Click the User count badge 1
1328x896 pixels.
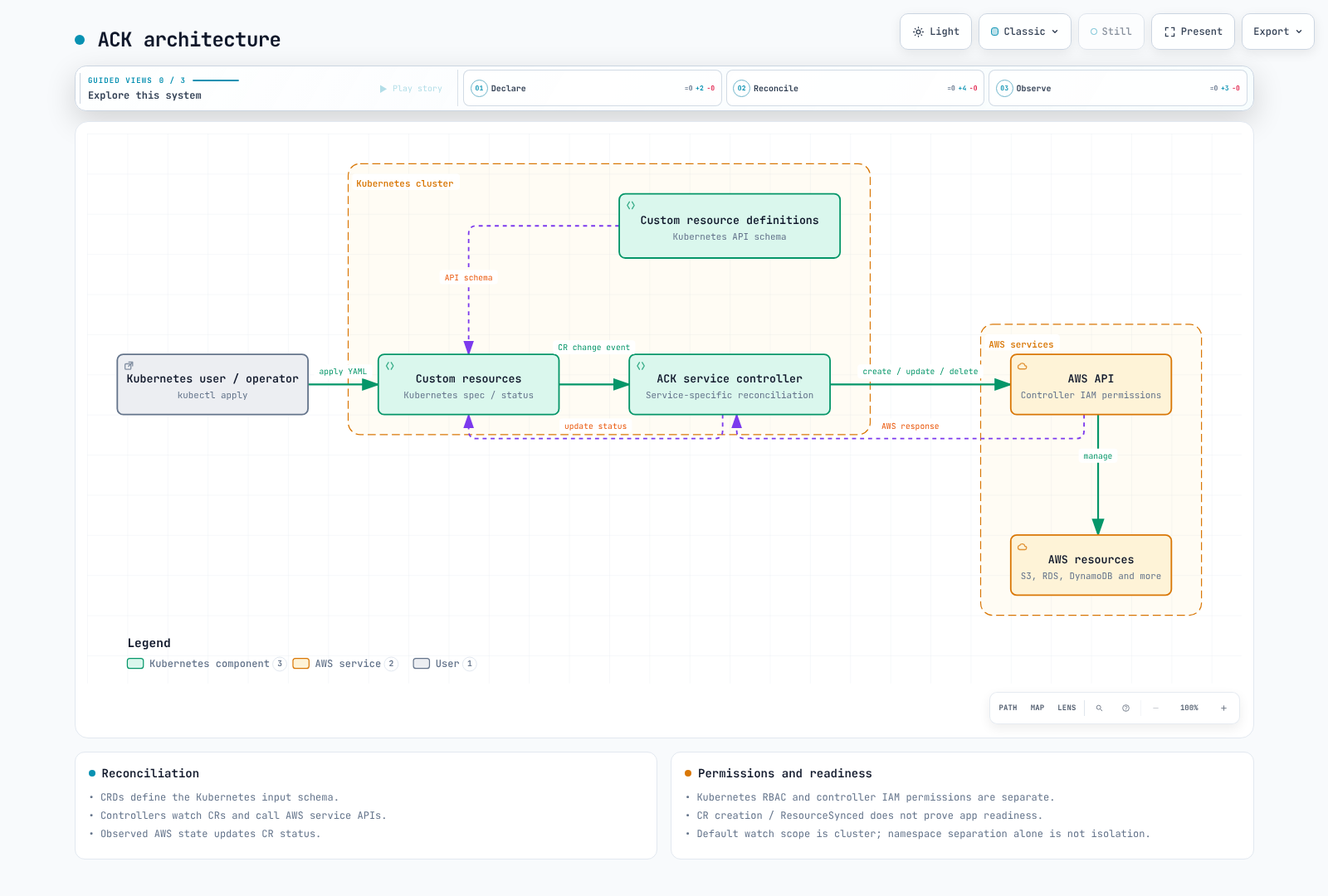tap(470, 664)
